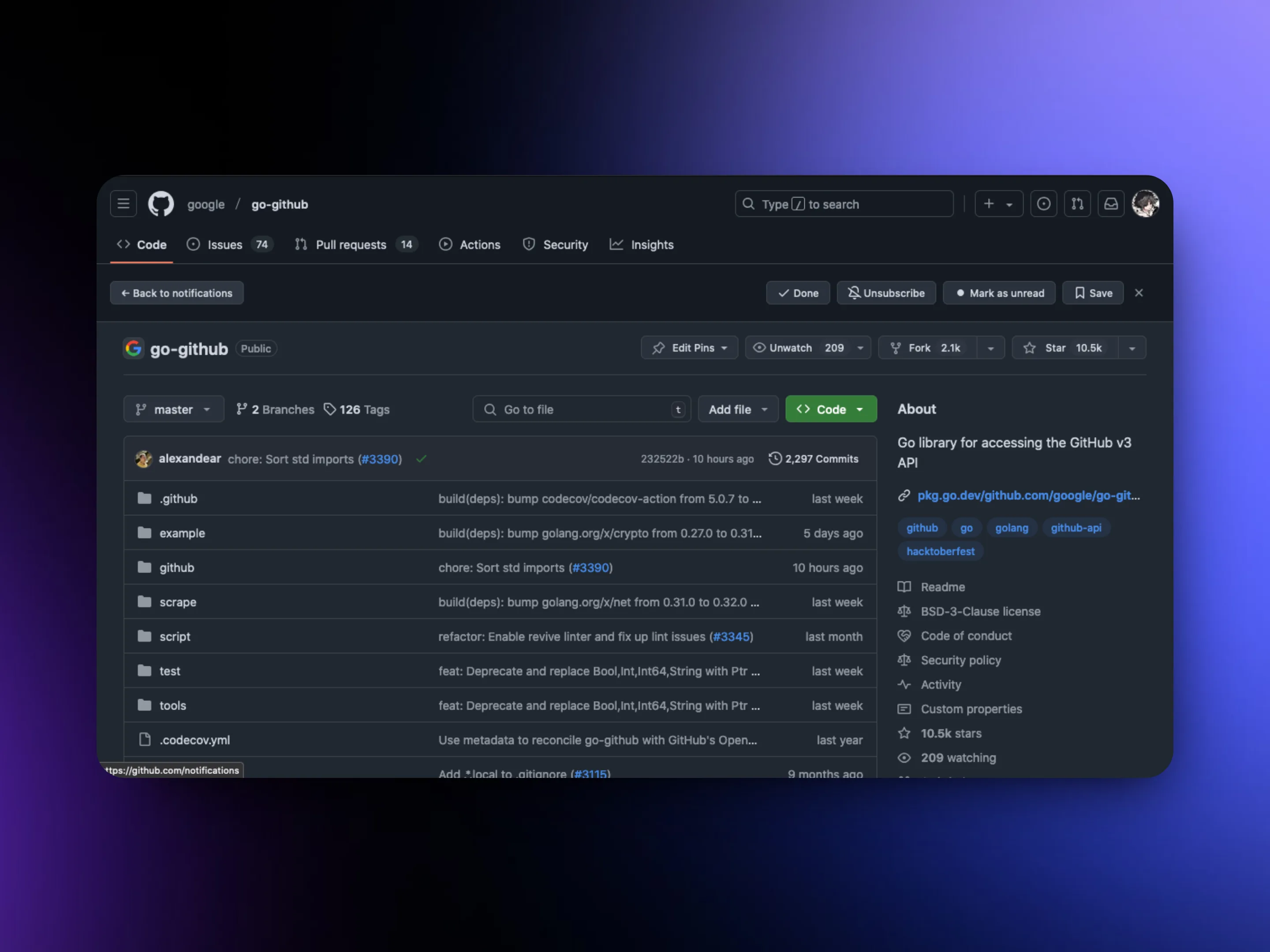Open the pull requests icon in header
This screenshot has height=952, width=1270.
pyautogui.click(x=1078, y=204)
